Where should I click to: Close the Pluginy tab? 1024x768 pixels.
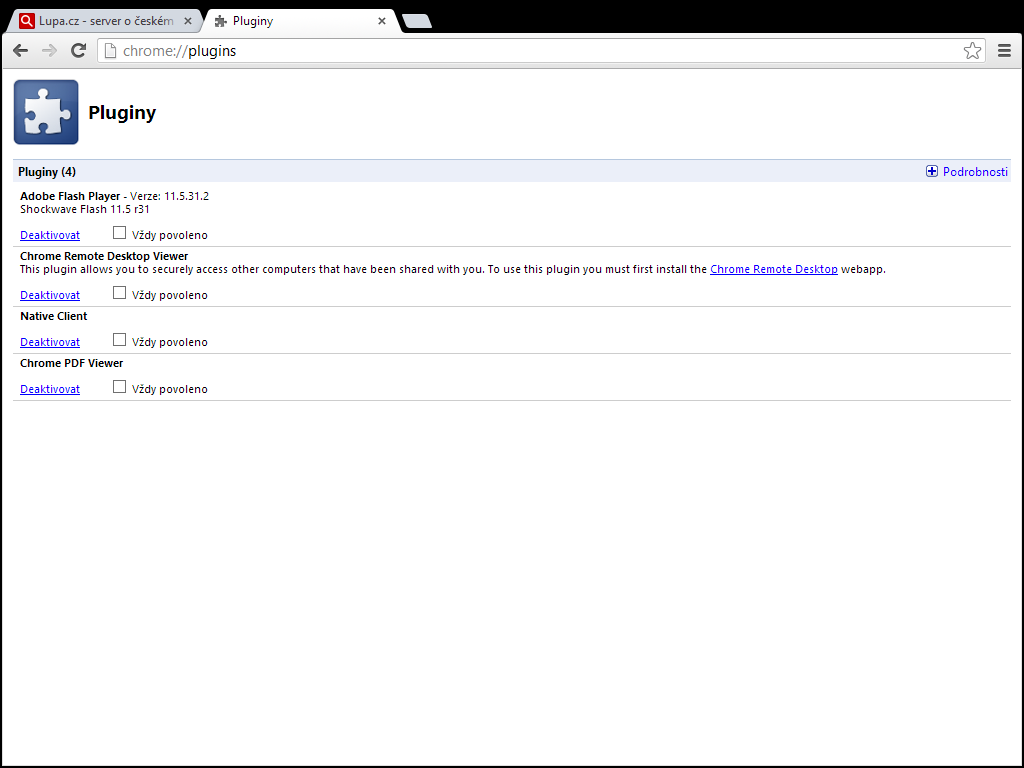tap(382, 21)
